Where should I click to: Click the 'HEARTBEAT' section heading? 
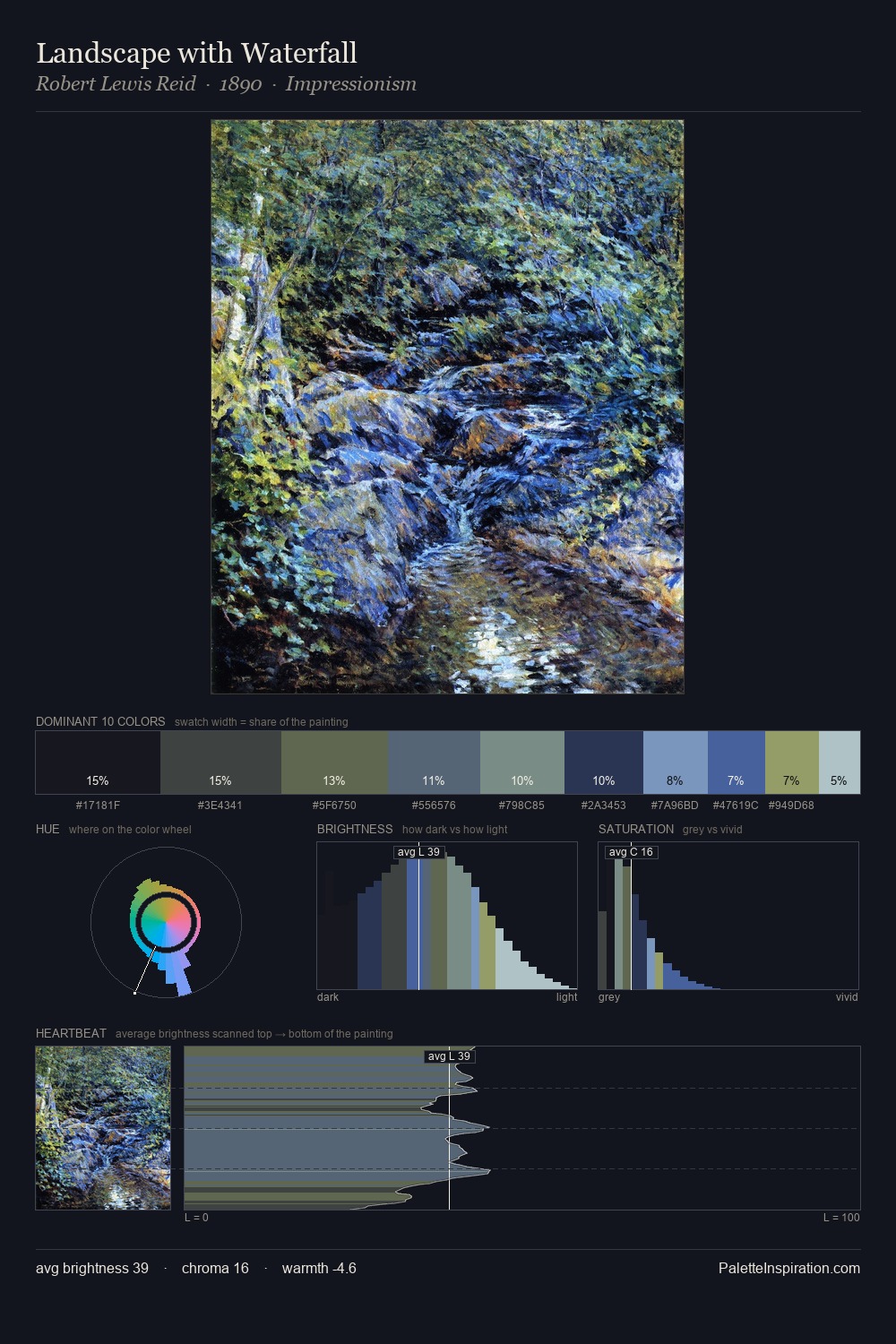click(x=71, y=1033)
